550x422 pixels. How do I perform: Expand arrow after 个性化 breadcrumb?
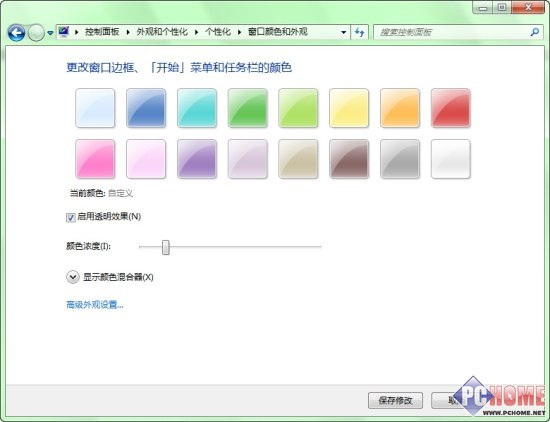240,32
